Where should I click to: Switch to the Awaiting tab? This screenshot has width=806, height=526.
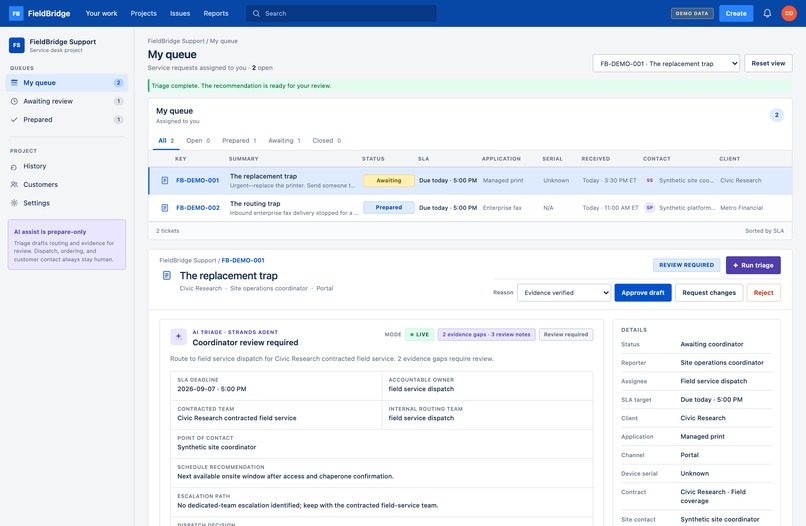284,140
